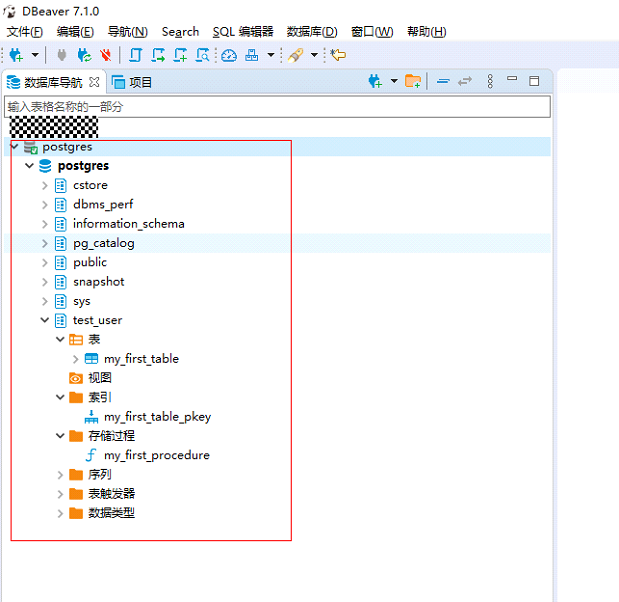Open the 帮助(H) menu
Screen dimensions: 619x602
[x=426, y=32]
